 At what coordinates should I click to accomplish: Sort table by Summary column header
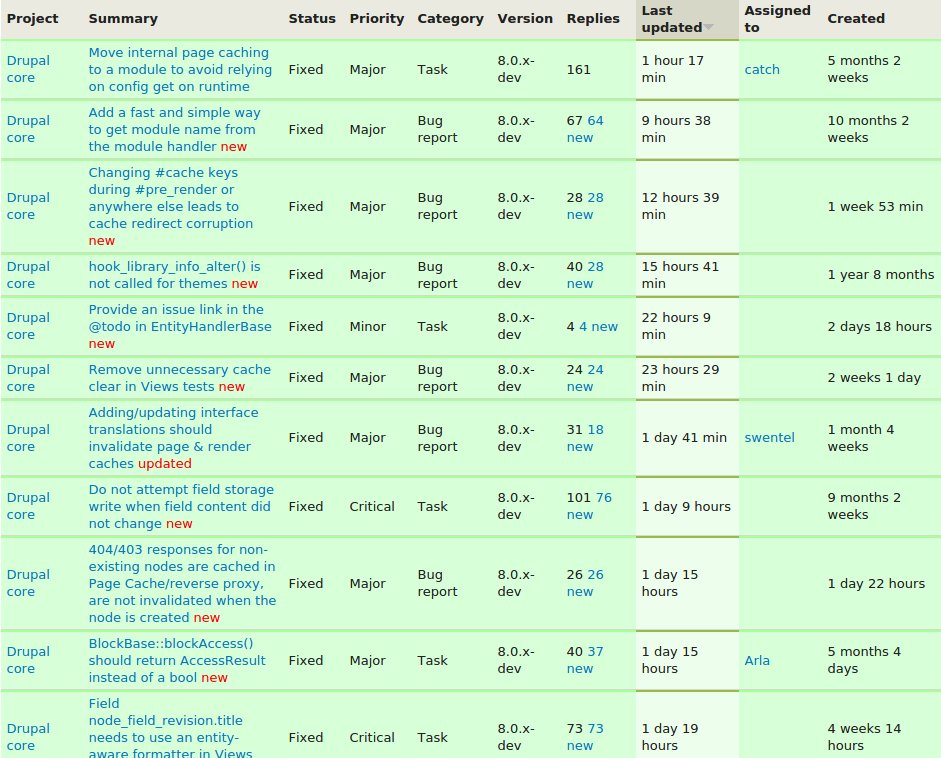click(x=123, y=19)
